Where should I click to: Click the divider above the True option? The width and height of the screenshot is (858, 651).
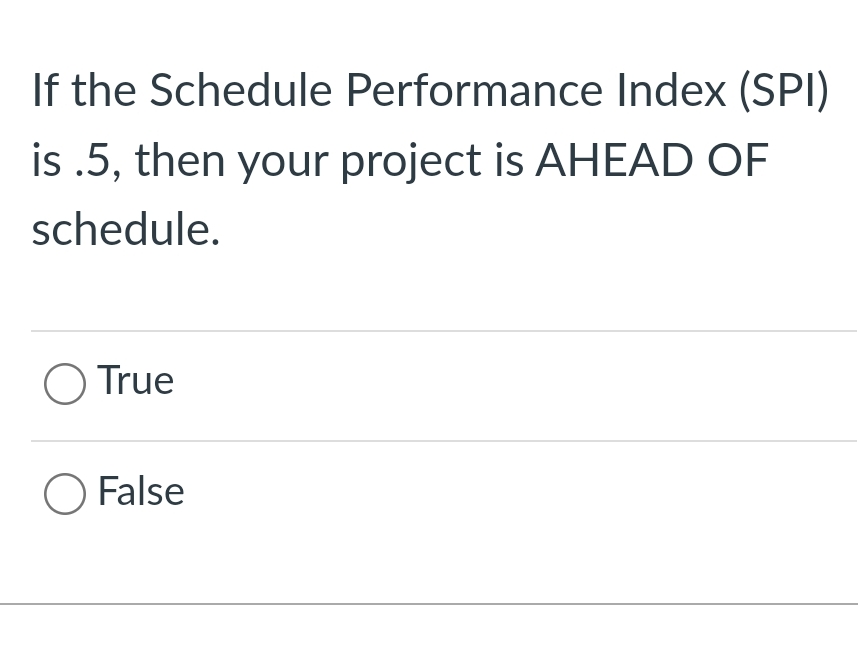coord(430,330)
